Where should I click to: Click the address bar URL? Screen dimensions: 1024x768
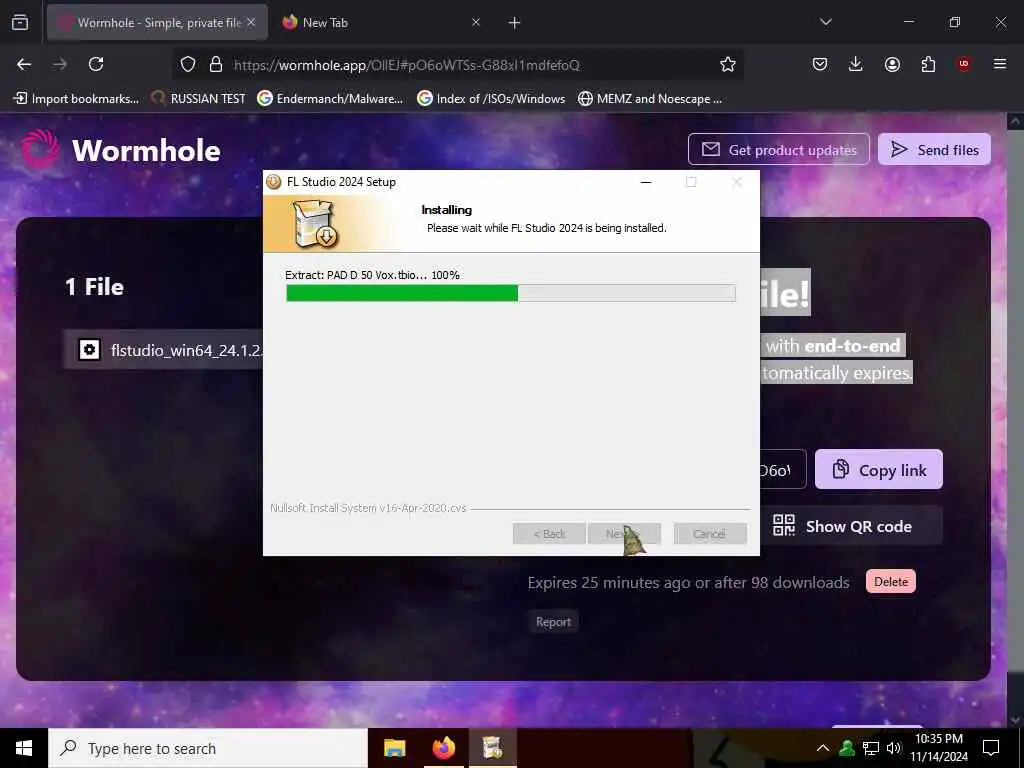tap(406, 65)
